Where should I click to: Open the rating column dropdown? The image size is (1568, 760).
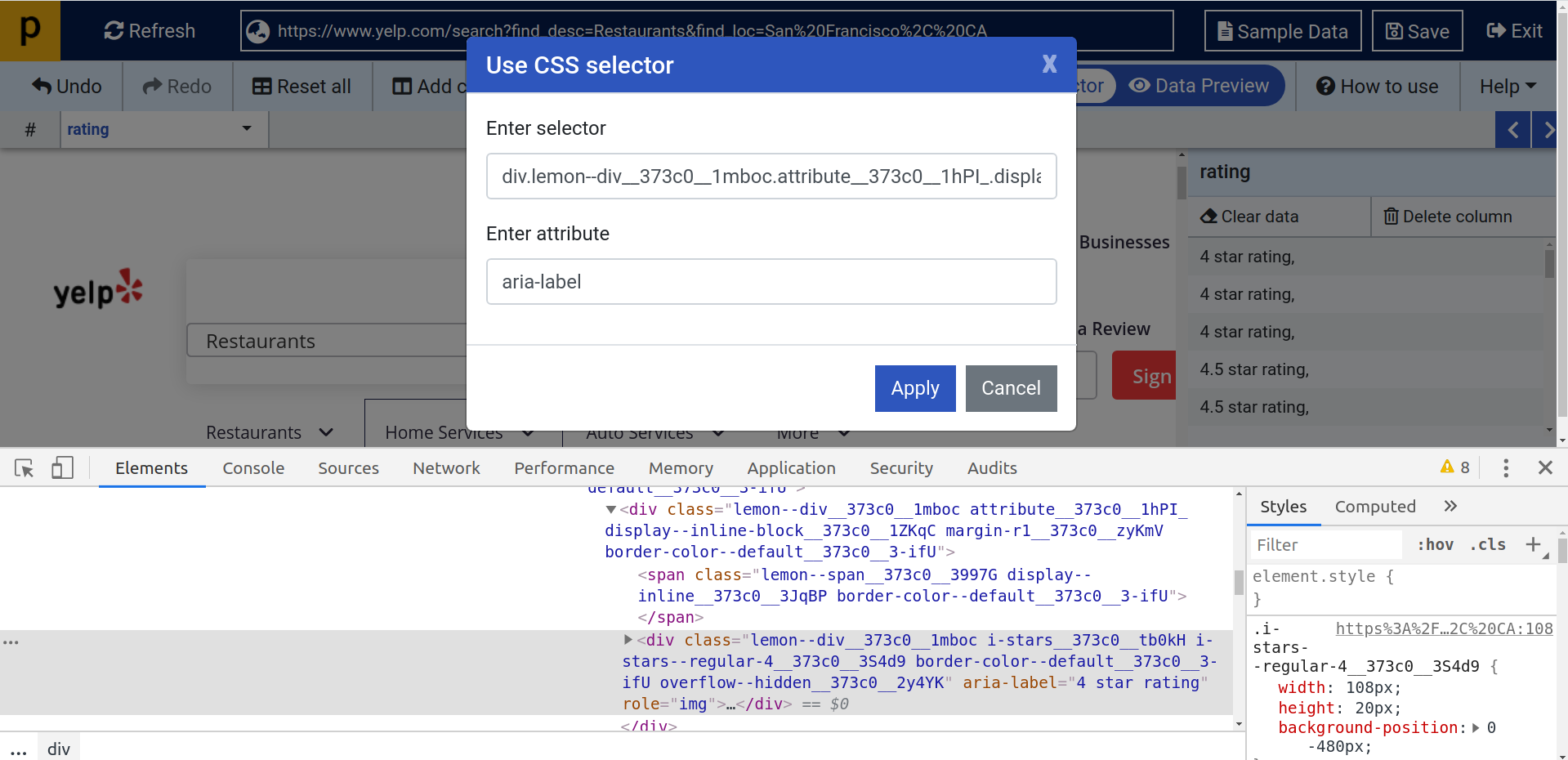(246, 129)
